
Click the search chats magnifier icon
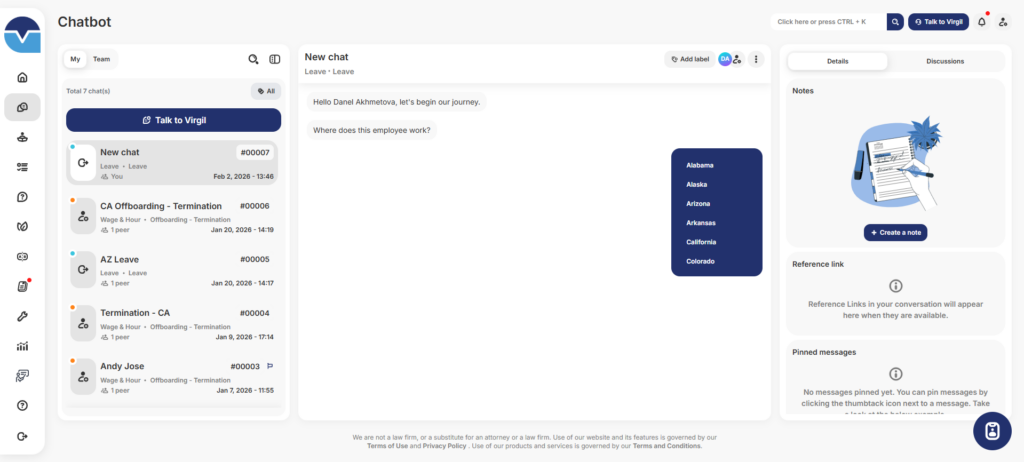pos(254,60)
